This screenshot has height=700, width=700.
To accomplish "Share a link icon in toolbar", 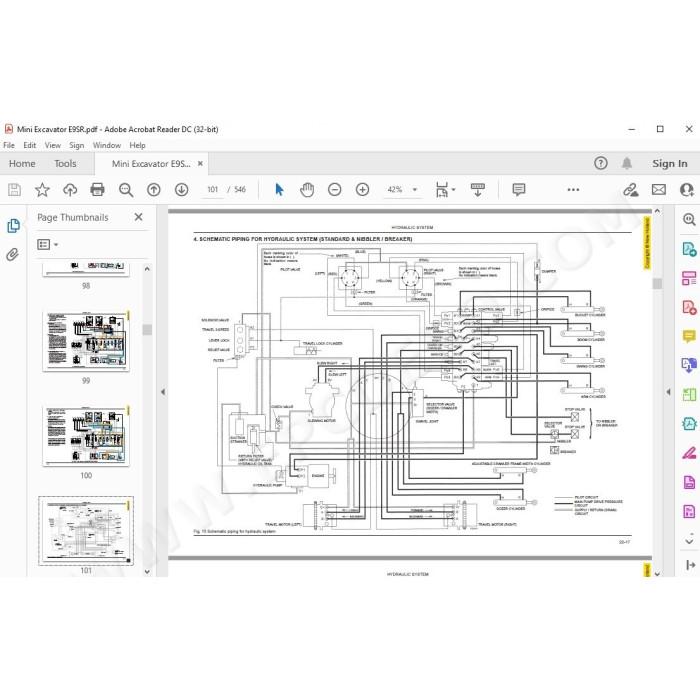I will [630, 190].
